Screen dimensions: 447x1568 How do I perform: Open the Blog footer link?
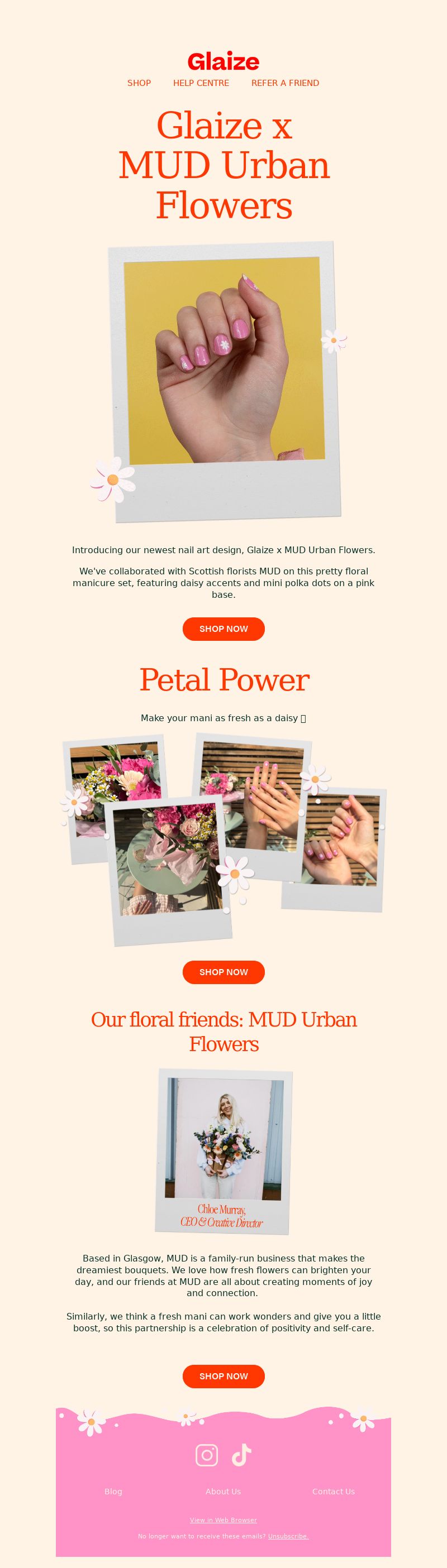point(113,1492)
